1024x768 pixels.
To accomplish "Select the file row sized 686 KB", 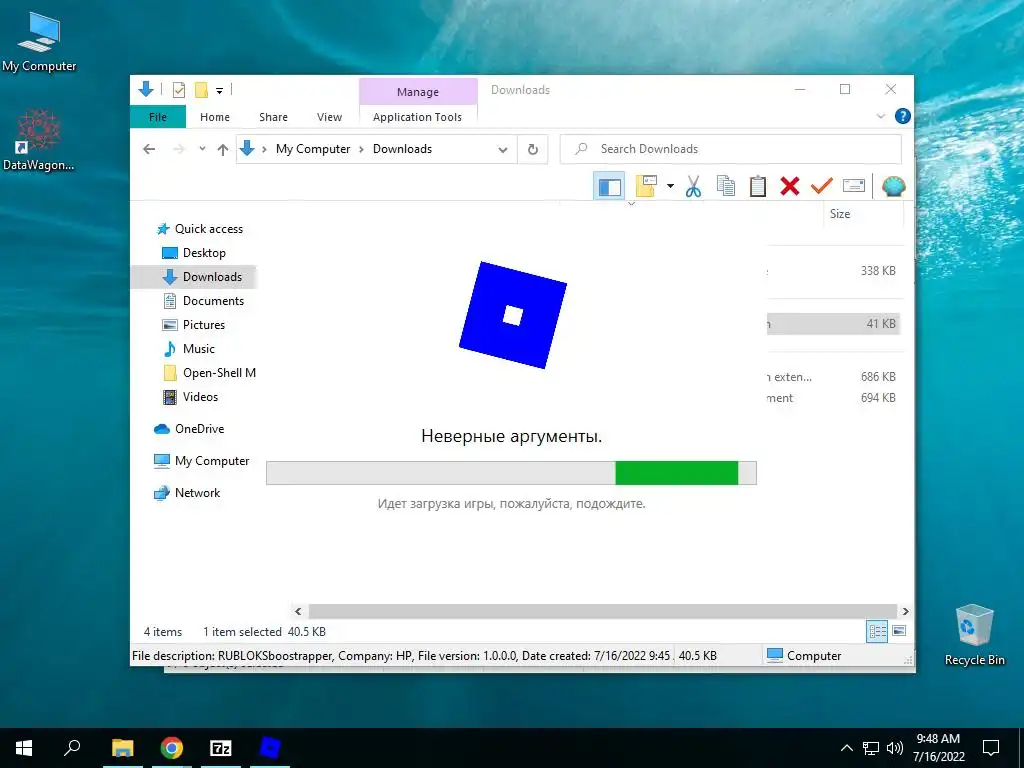I will pos(833,377).
